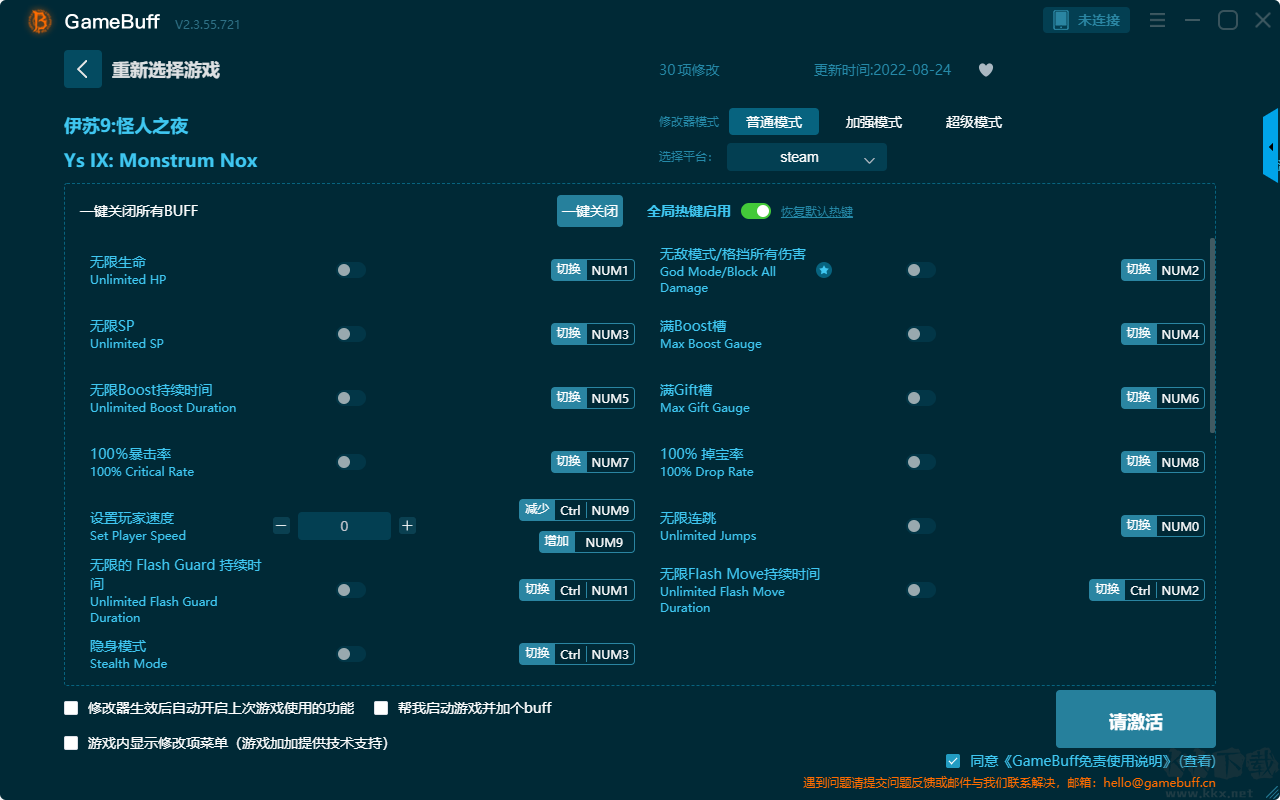Open the steam platform dropdown

click(807, 157)
